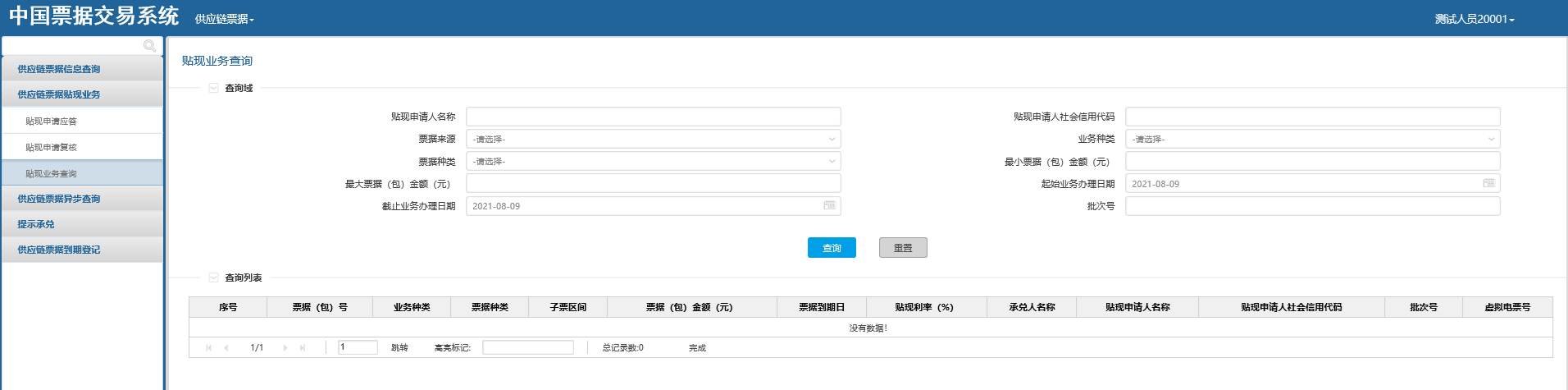The image size is (1568, 390).
Task: Open the 测试人员20001 user menu
Action: 1474,19
